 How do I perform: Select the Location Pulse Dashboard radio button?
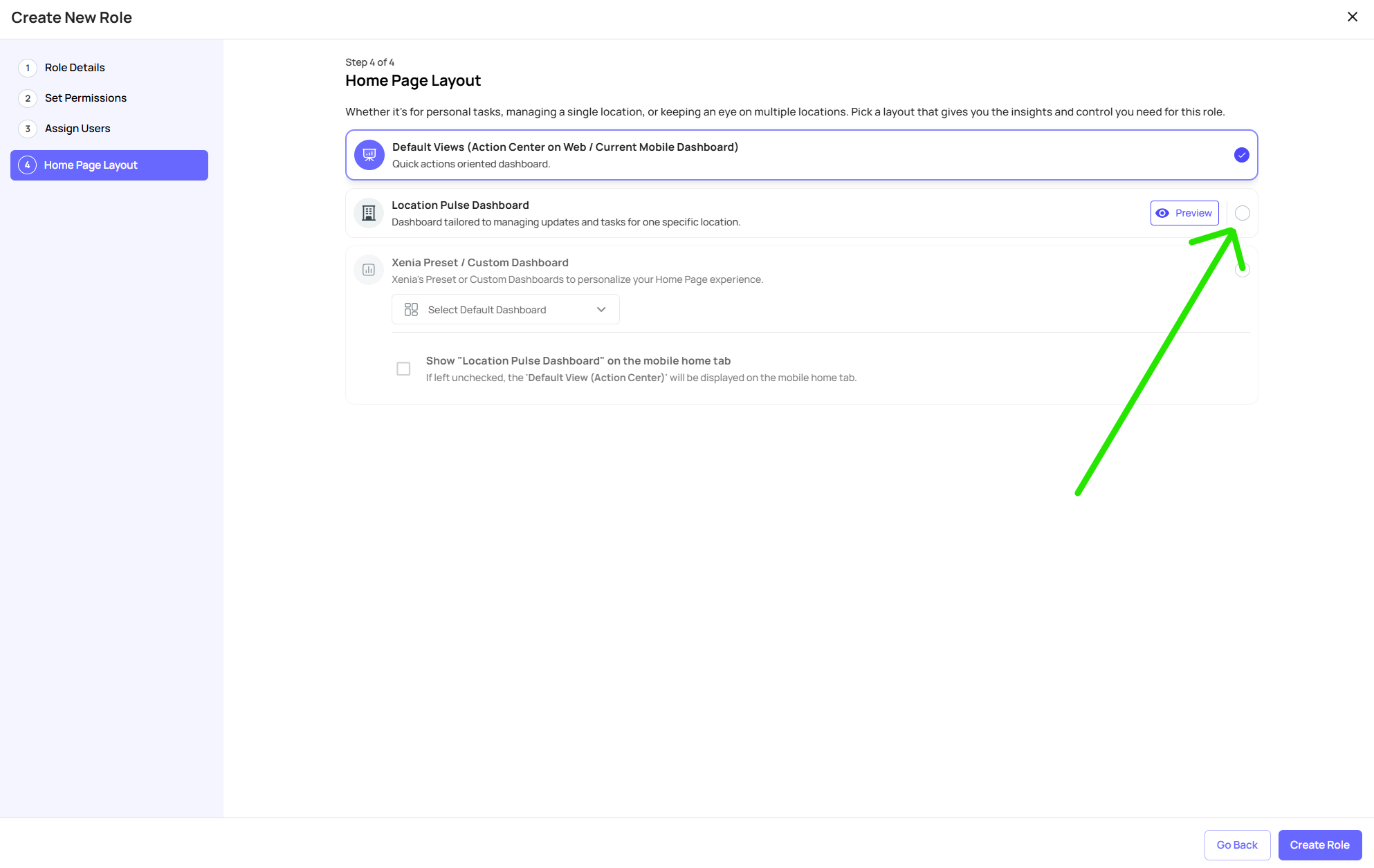(x=1243, y=213)
